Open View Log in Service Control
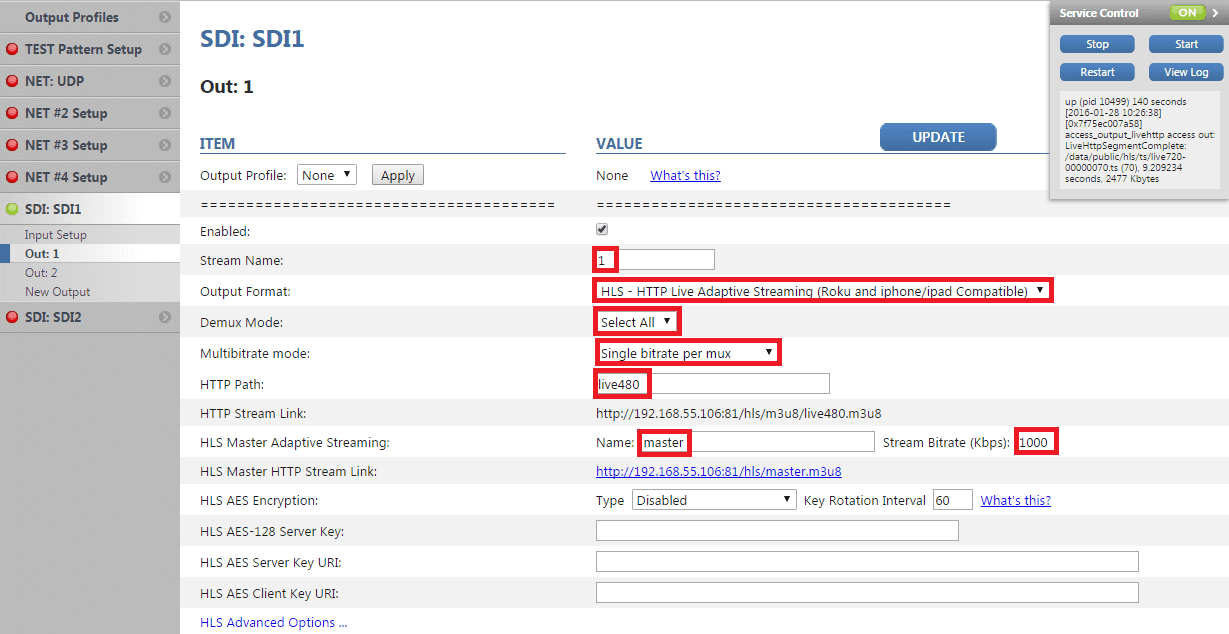 pyautogui.click(x=1186, y=72)
